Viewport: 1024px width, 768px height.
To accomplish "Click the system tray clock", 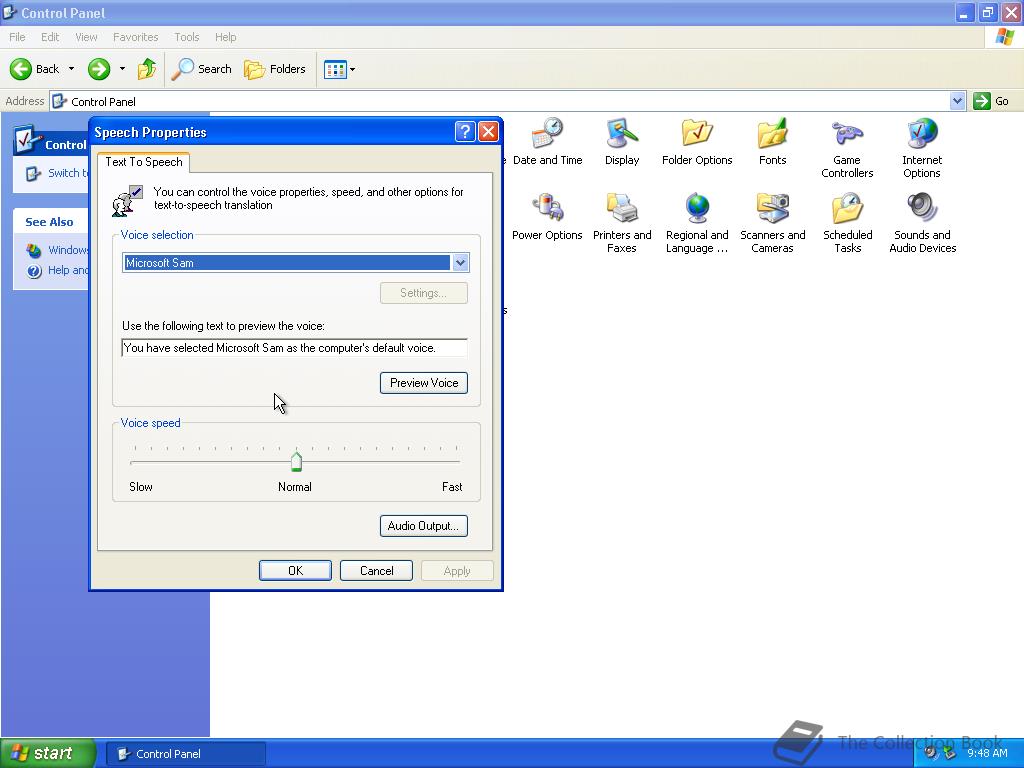I will [x=987, y=753].
